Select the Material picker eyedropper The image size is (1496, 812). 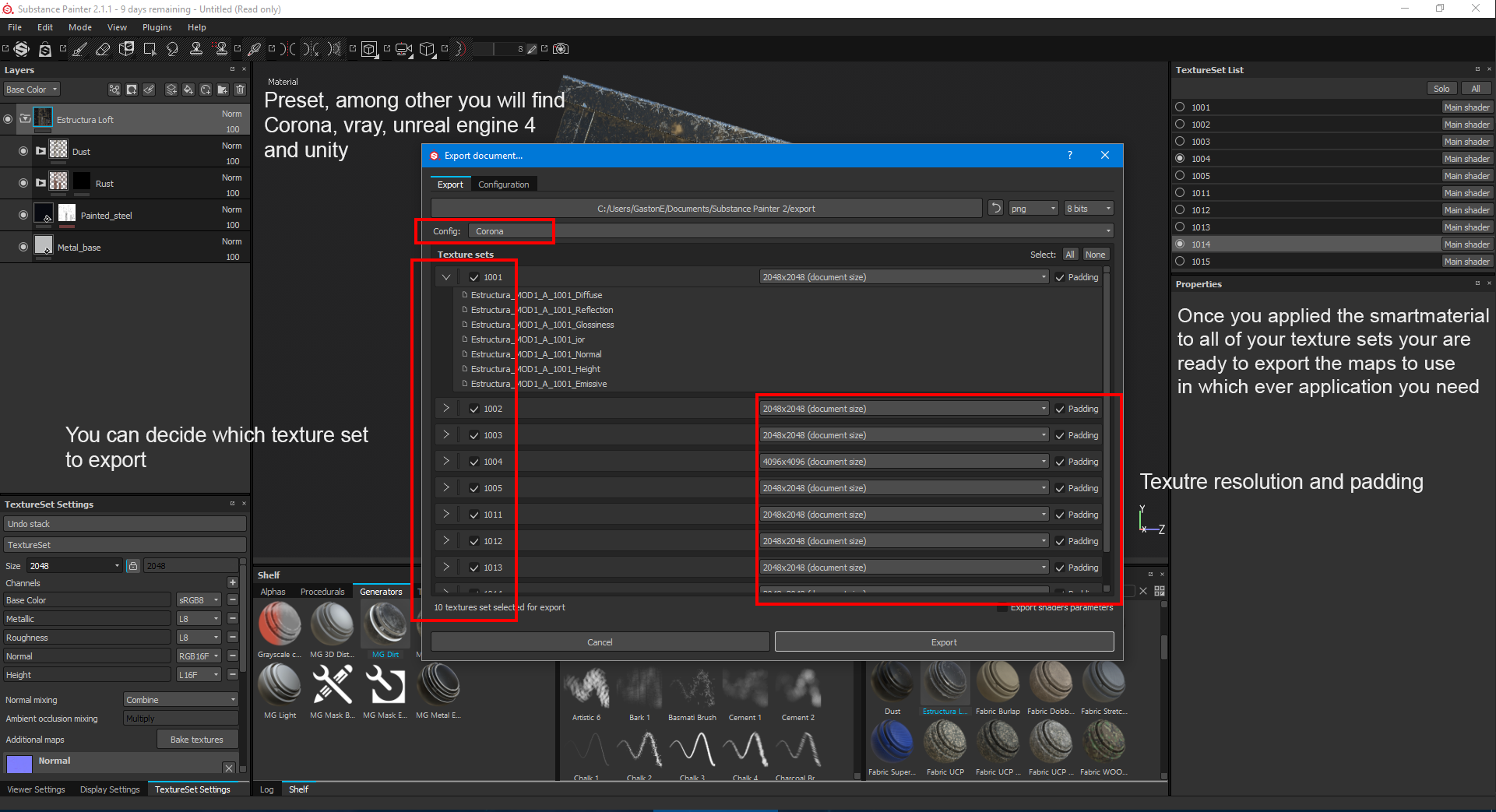(254, 49)
